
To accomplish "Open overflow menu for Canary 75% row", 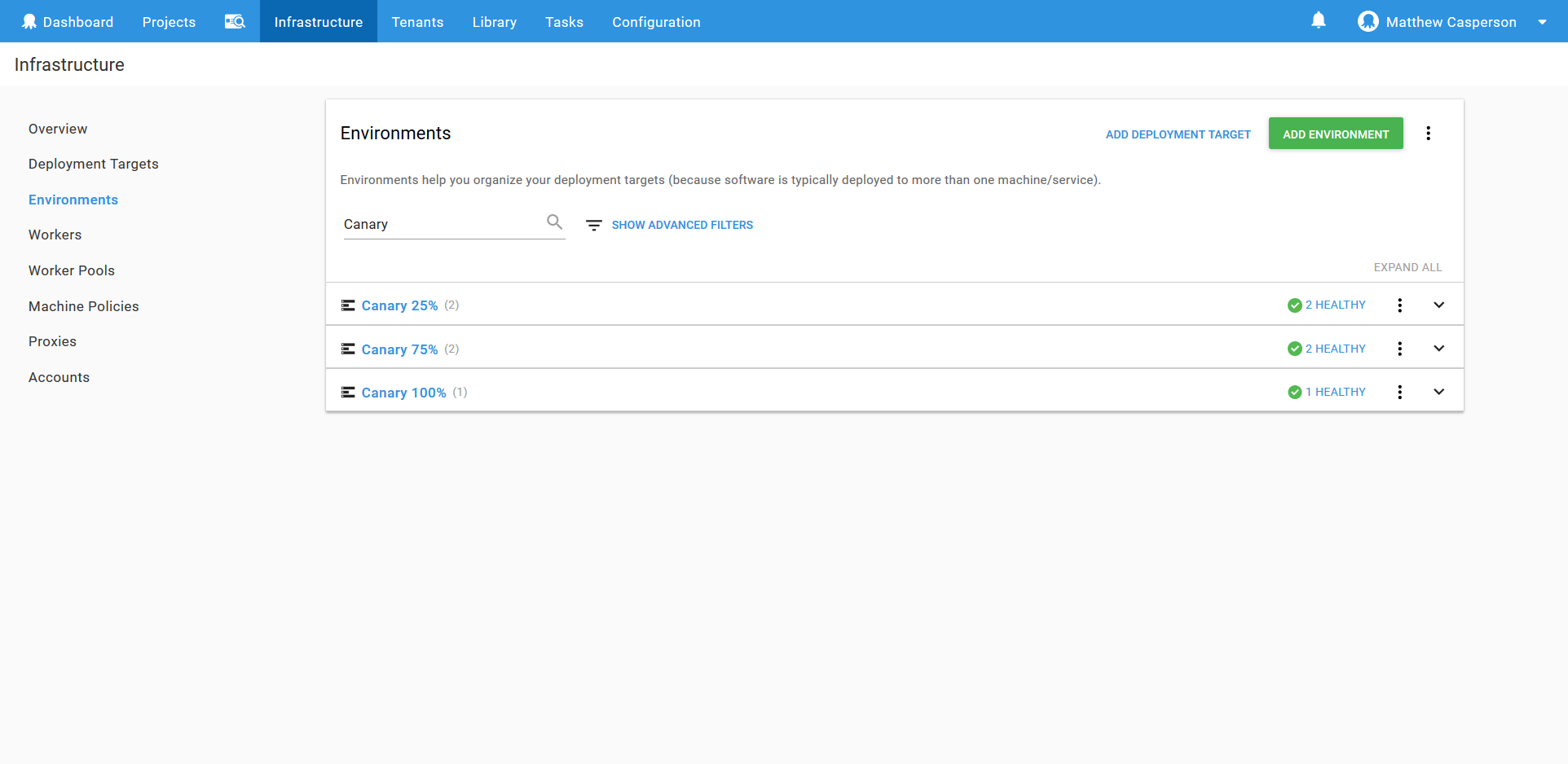I will tap(1399, 349).
